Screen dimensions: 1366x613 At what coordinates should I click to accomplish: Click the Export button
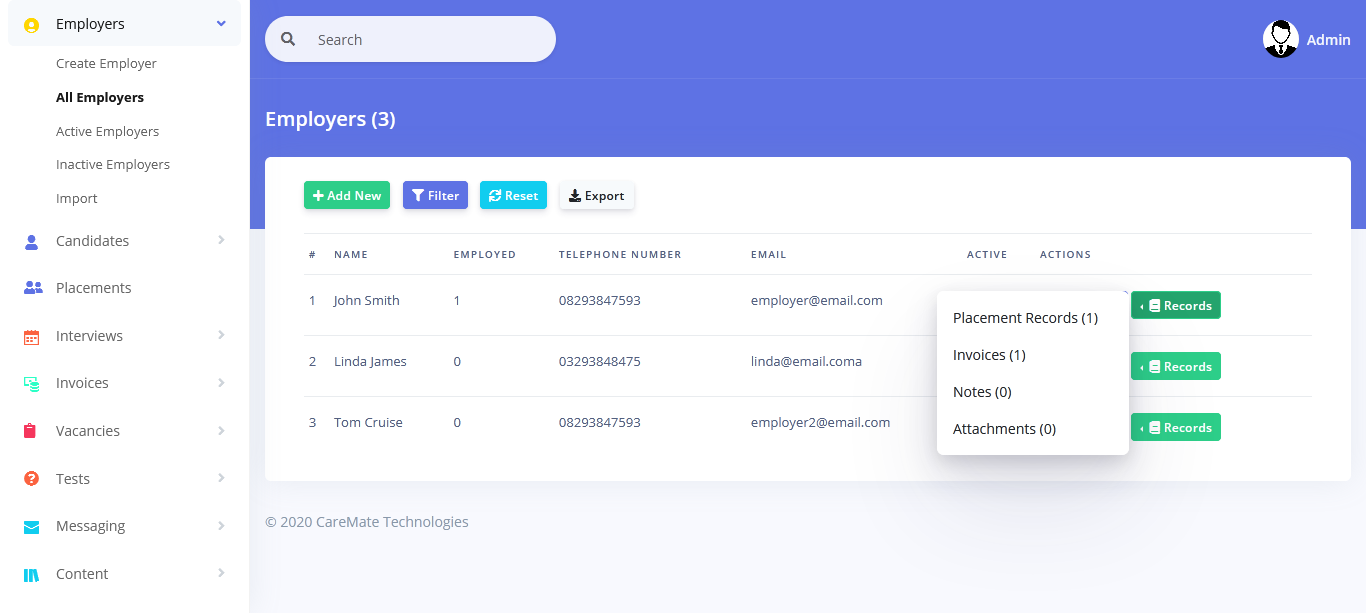[596, 196]
